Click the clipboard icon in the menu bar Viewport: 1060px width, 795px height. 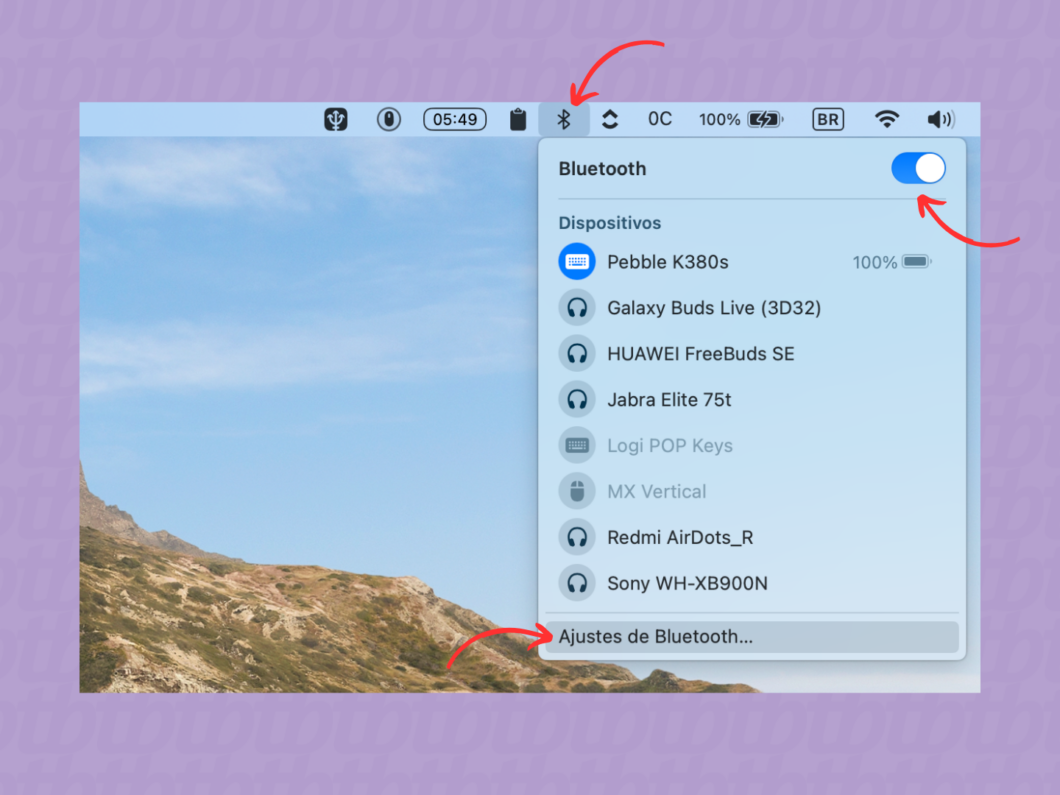517,119
